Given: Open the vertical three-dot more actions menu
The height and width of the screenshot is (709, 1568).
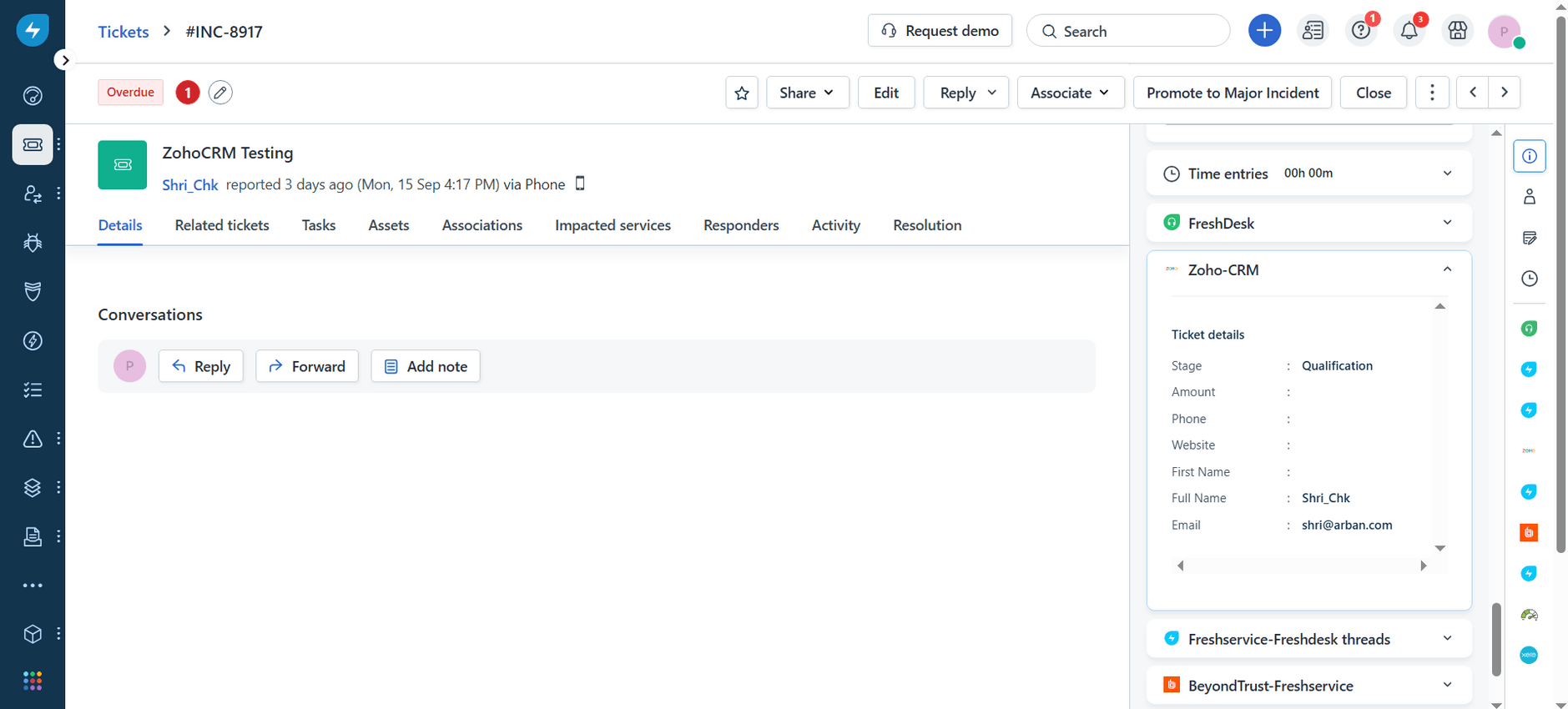Looking at the screenshot, I should [x=1432, y=93].
